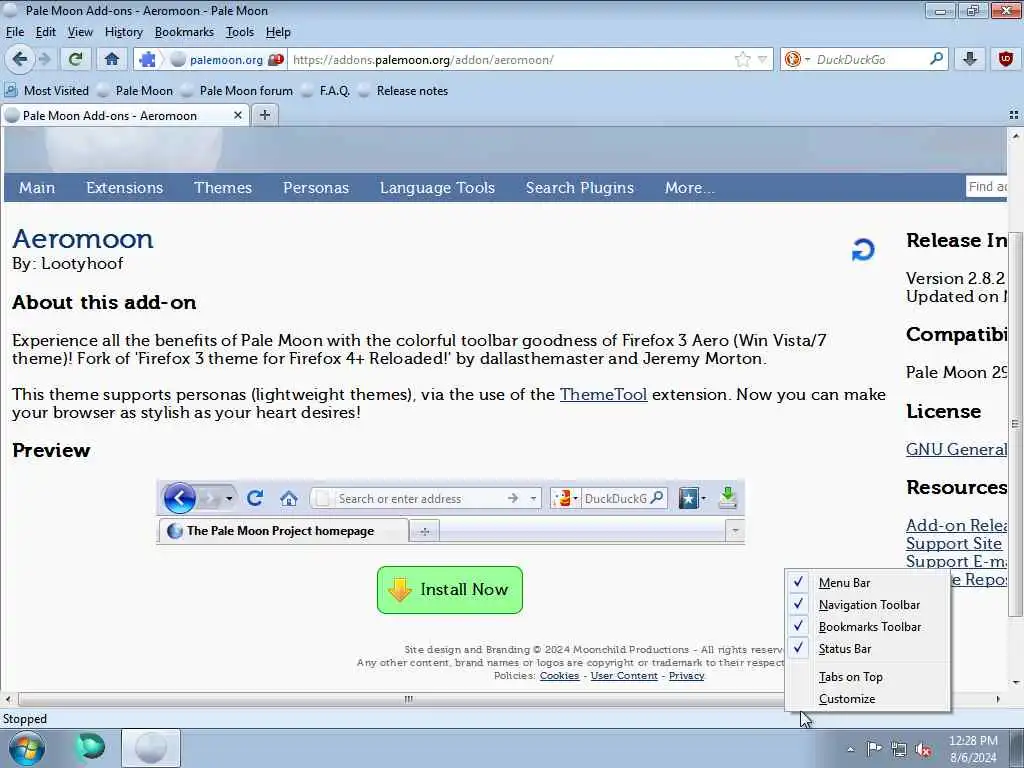Viewport: 1024px width, 768px height.
Task: Open the Language Tools section
Action: (x=438, y=187)
